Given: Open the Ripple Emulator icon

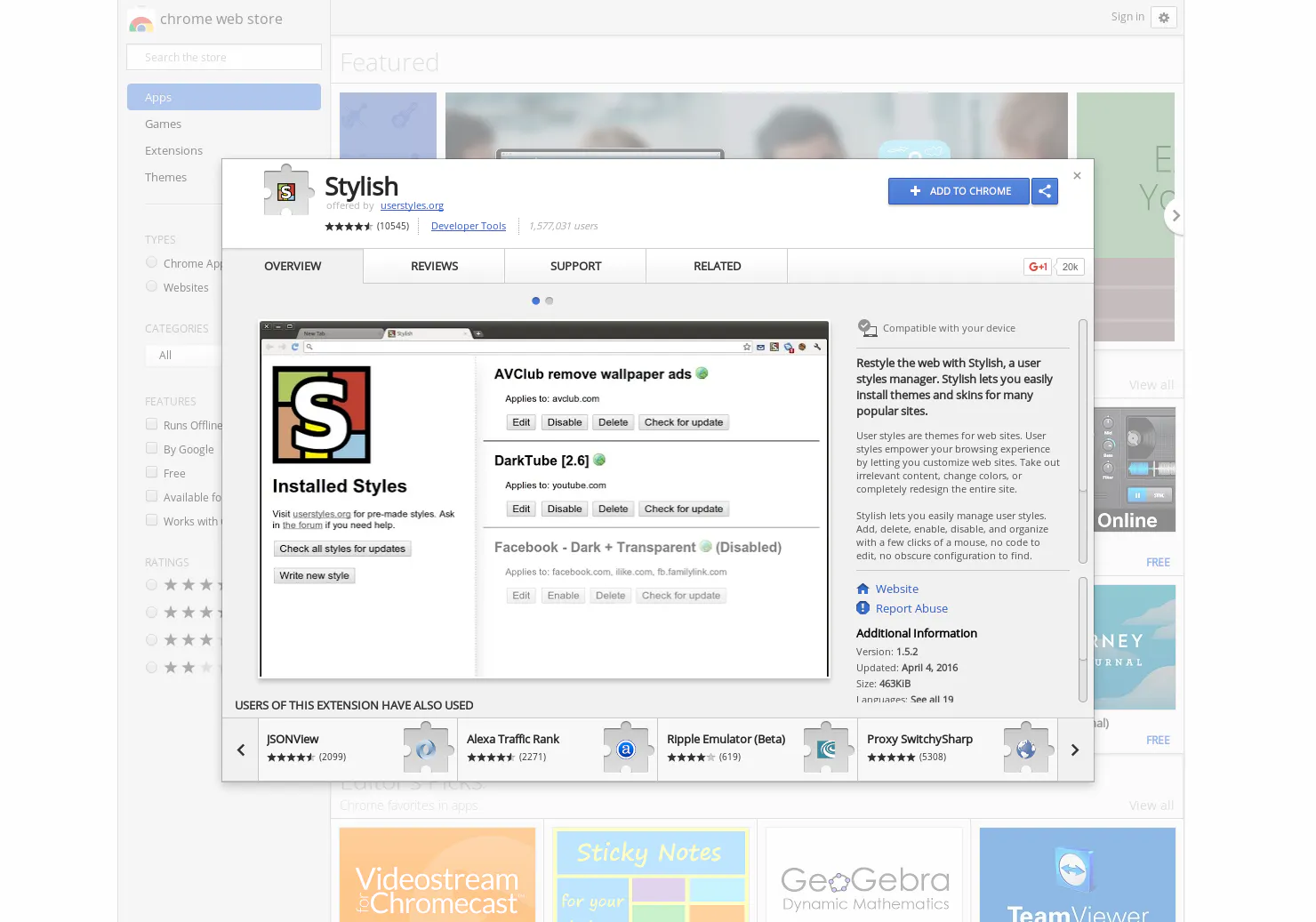Looking at the screenshot, I should (x=826, y=749).
